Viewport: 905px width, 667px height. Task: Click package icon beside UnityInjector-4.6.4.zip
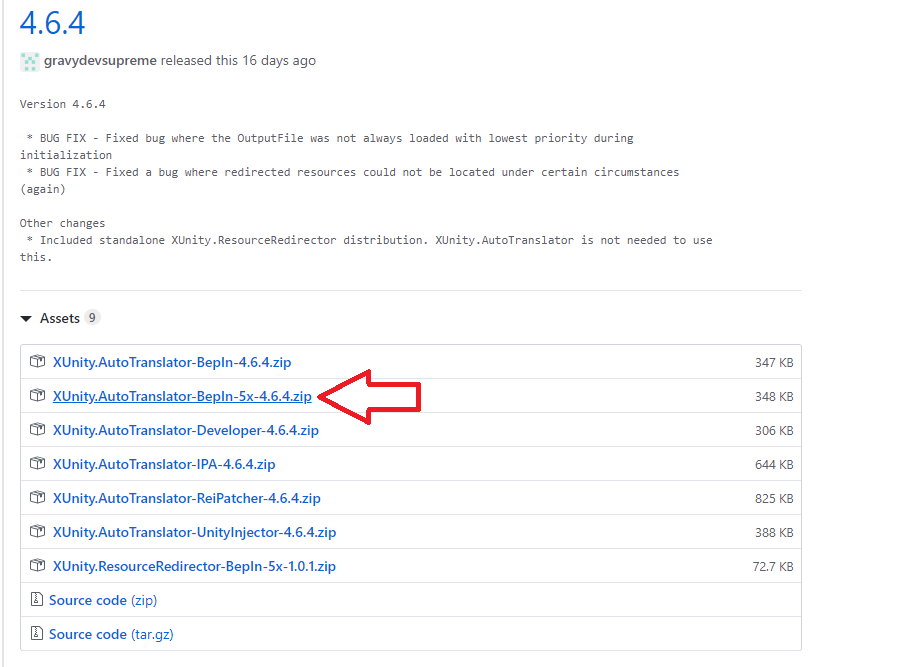point(38,531)
